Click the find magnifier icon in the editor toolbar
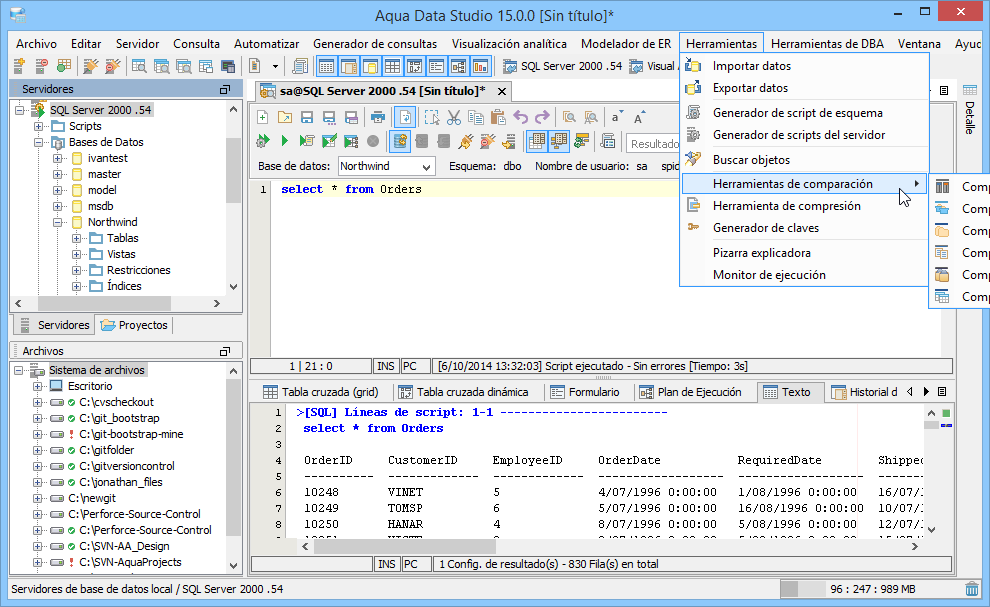The height and width of the screenshot is (607, 990). point(570,117)
